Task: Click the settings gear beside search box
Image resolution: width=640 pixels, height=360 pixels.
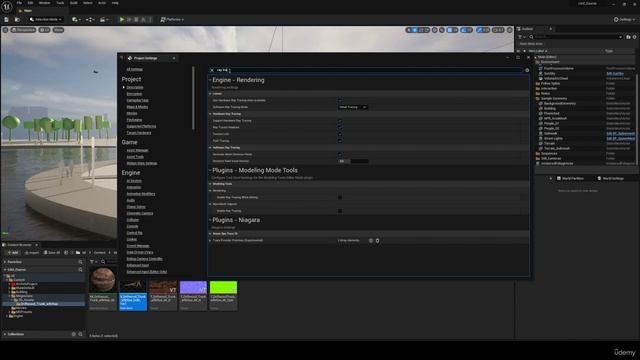Action: (527, 70)
